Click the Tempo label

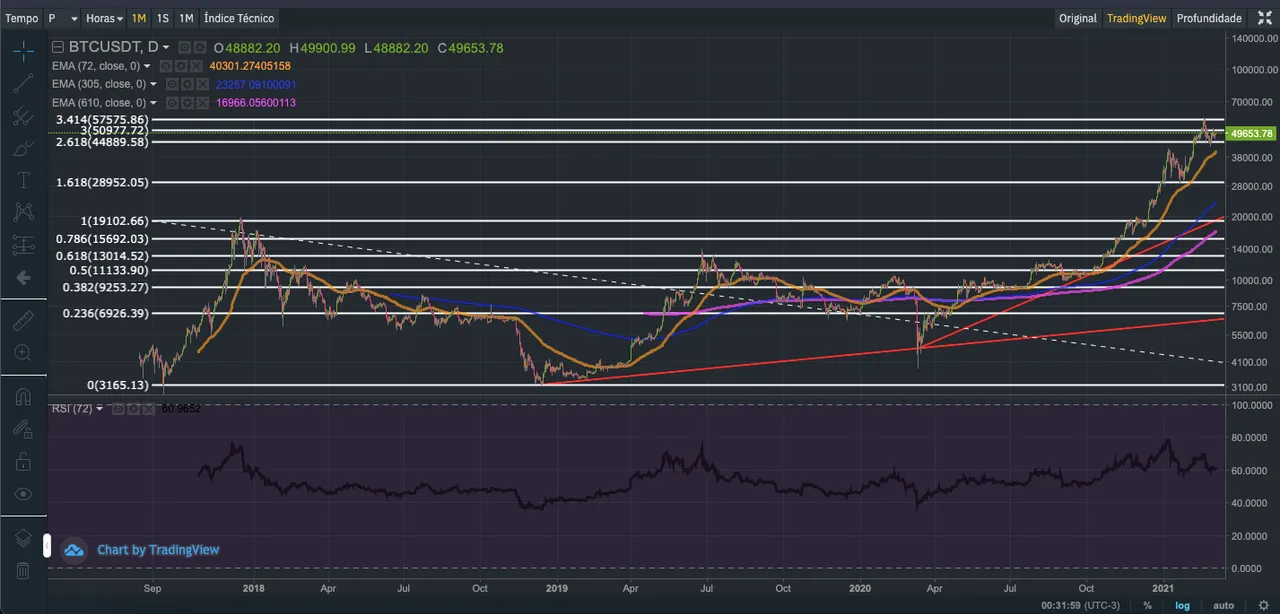pyautogui.click(x=22, y=18)
